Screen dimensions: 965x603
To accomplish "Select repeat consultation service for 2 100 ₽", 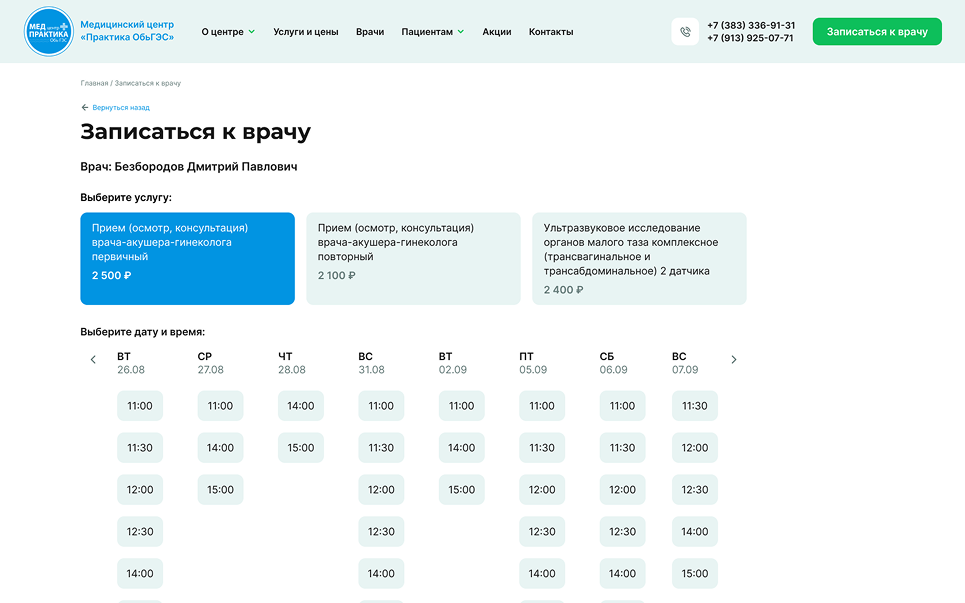I will (x=413, y=258).
